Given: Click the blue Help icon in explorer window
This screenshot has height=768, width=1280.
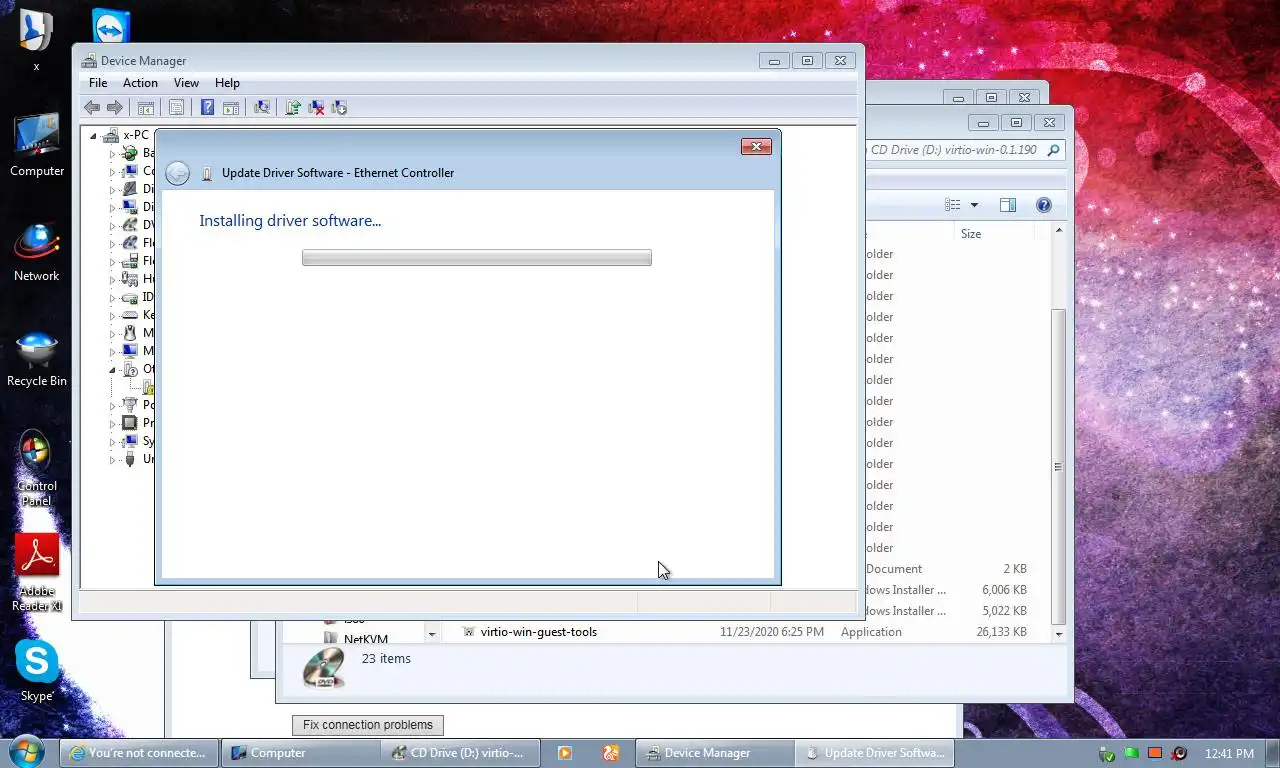Looking at the screenshot, I should 1044,205.
